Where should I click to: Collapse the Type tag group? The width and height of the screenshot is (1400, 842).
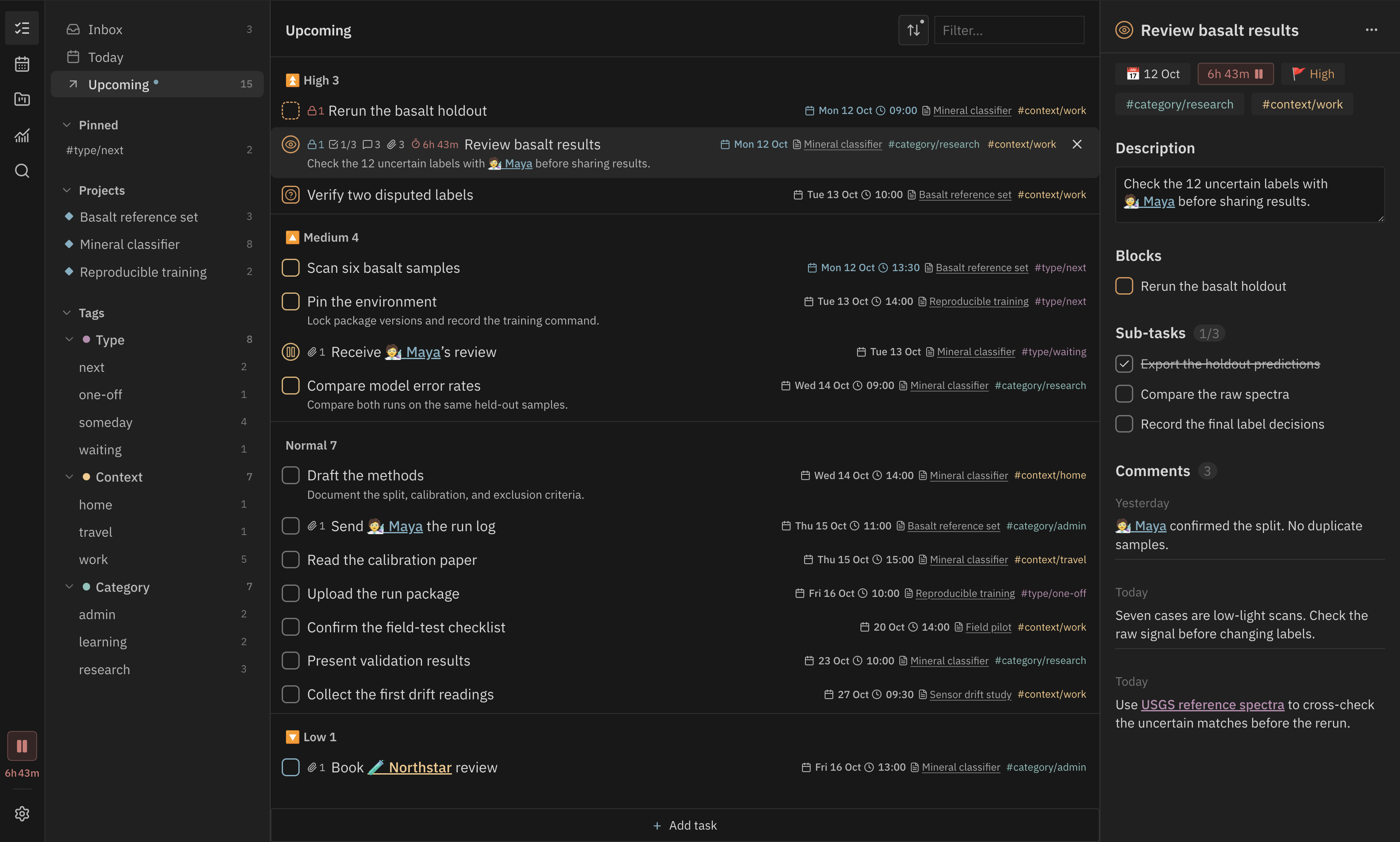coord(69,339)
